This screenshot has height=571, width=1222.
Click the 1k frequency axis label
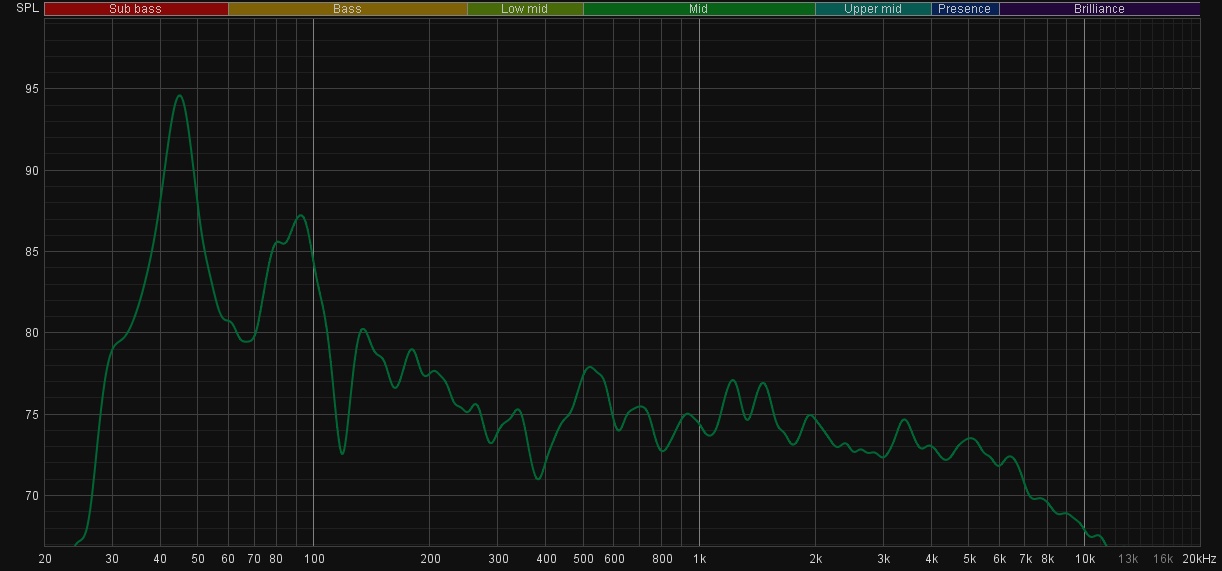[x=699, y=559]
